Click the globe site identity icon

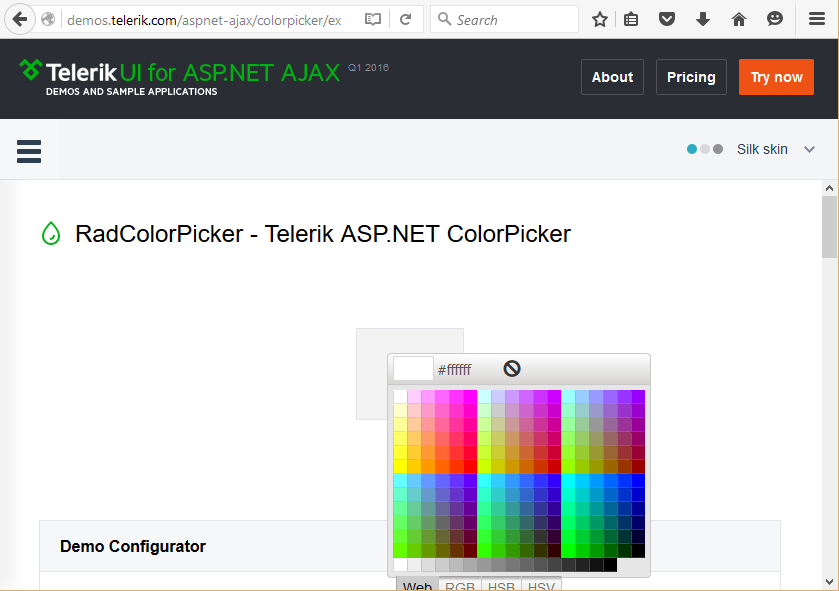click(48, 20)
